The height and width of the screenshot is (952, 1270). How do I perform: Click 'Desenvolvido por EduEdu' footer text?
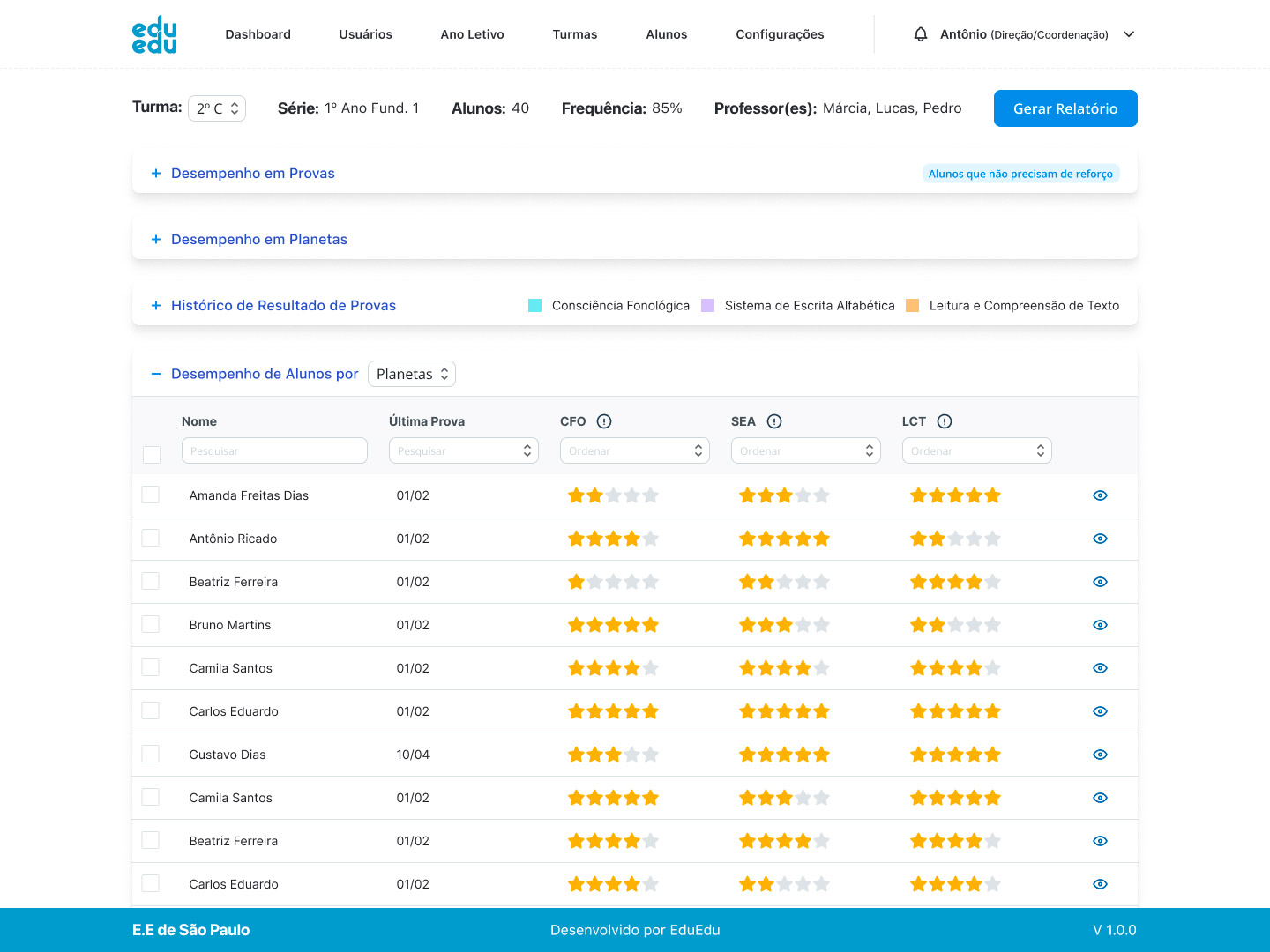(x=635, y=930)
